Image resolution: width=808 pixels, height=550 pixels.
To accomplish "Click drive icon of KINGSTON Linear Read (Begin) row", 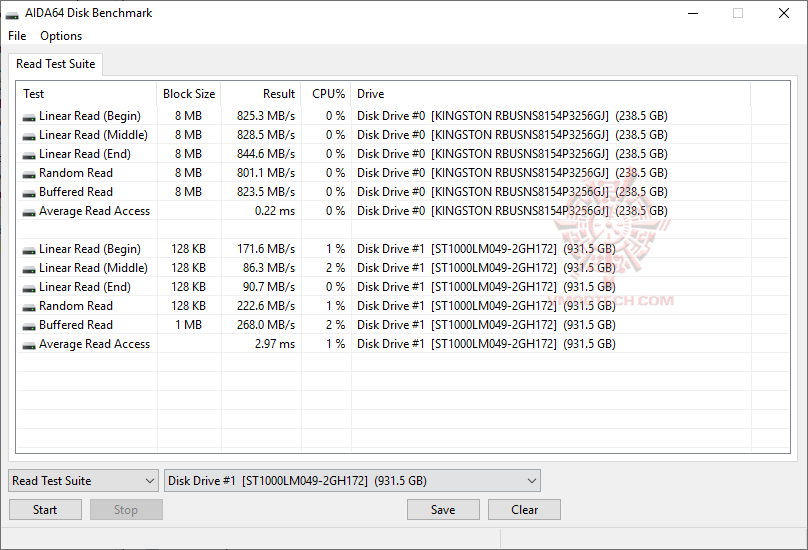I will pos(29,117).
